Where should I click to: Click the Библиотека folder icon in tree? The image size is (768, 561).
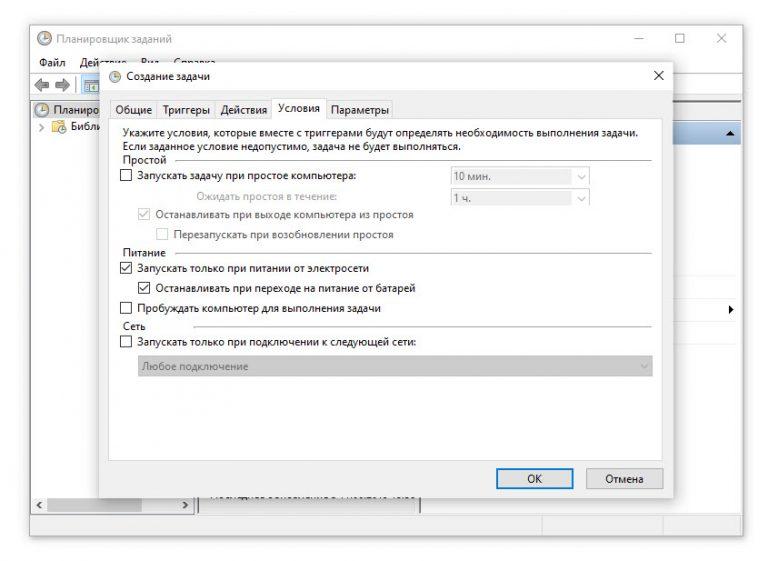pyautogui.click(x=59, y=127)
